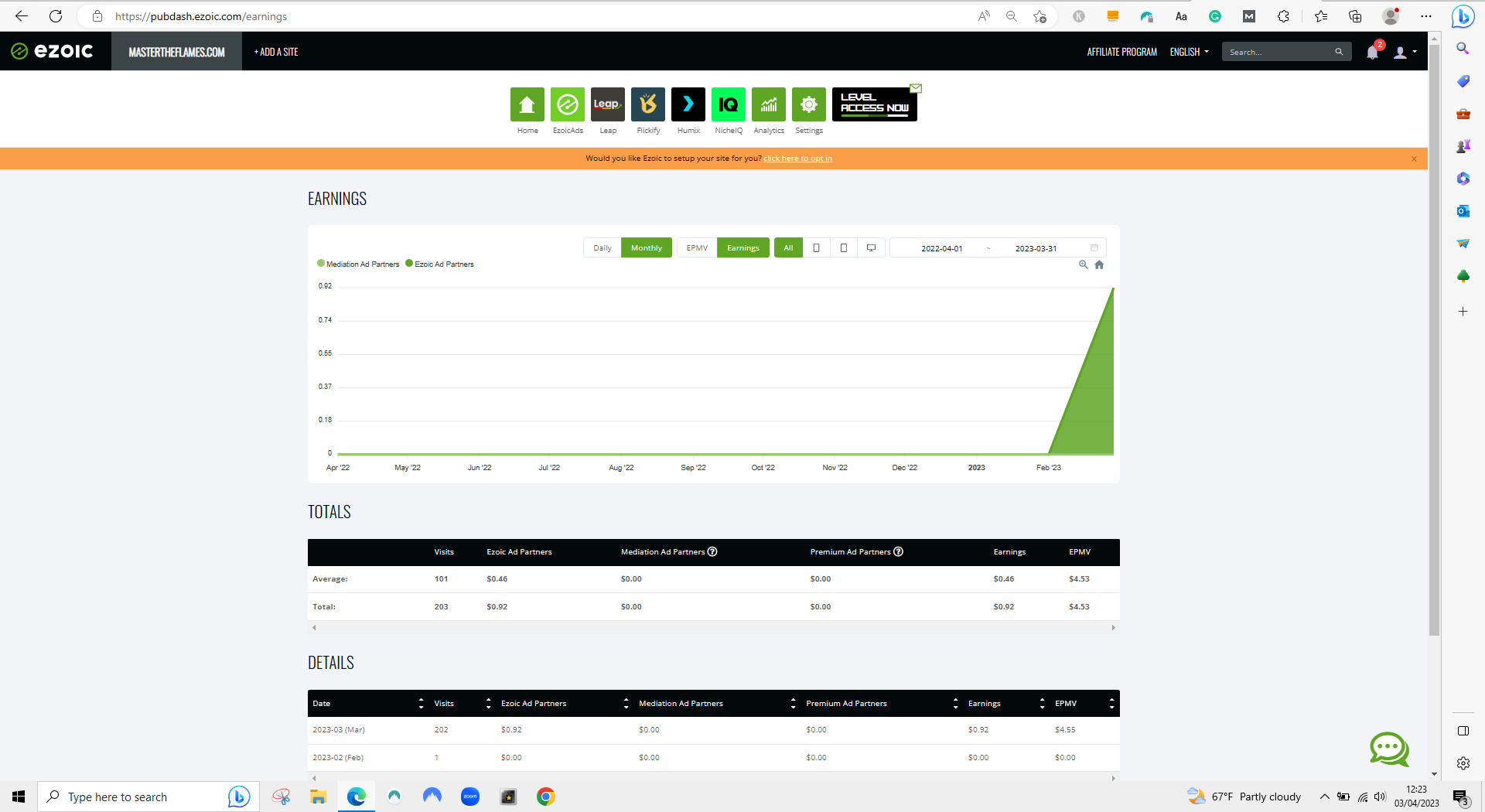Filter chart by mobile device icon
Image resolution: width=1485 pixels, height=812 pixels.
click(x=816, y=247)
